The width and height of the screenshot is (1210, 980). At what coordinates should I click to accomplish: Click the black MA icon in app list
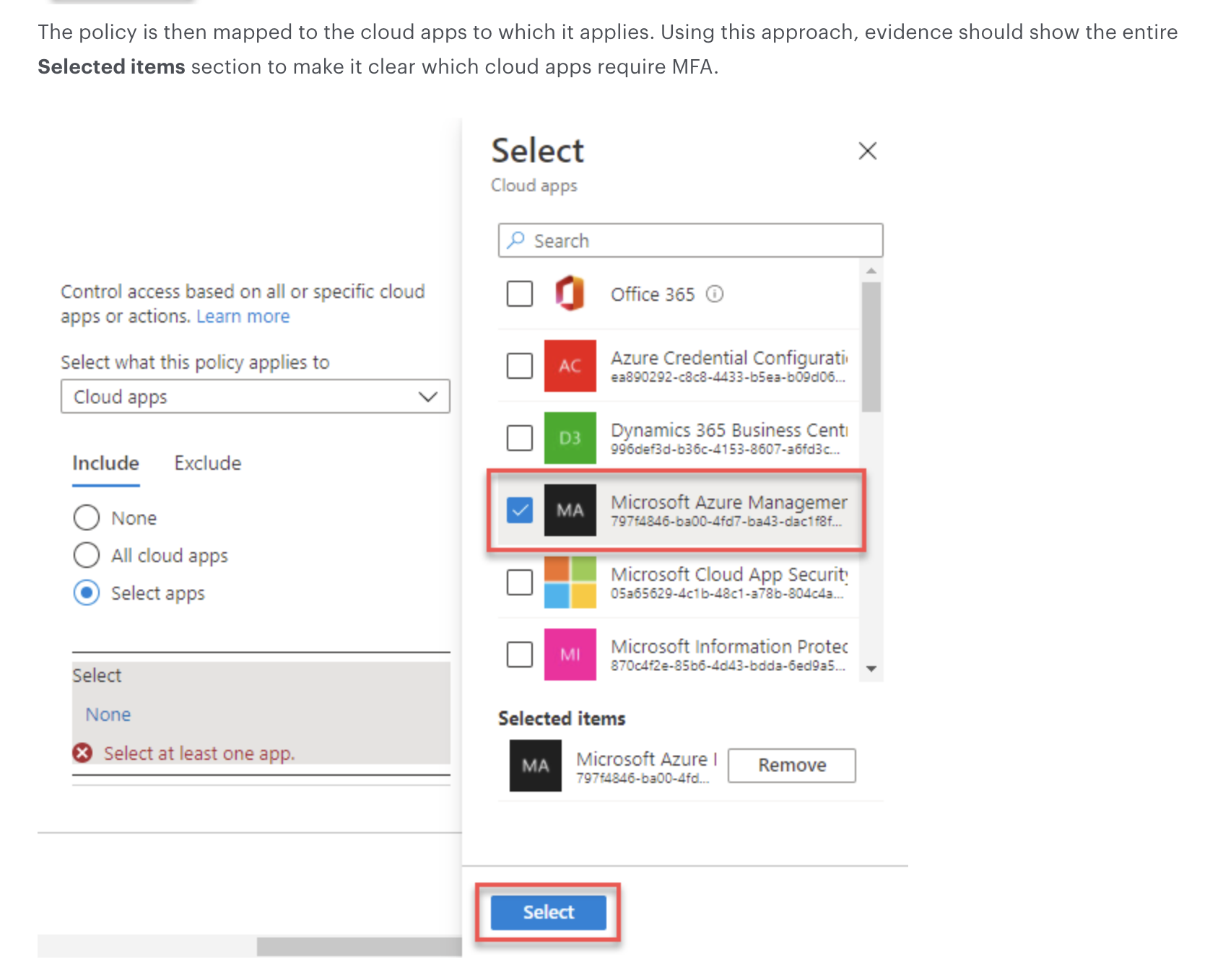[x=570, y=510]
